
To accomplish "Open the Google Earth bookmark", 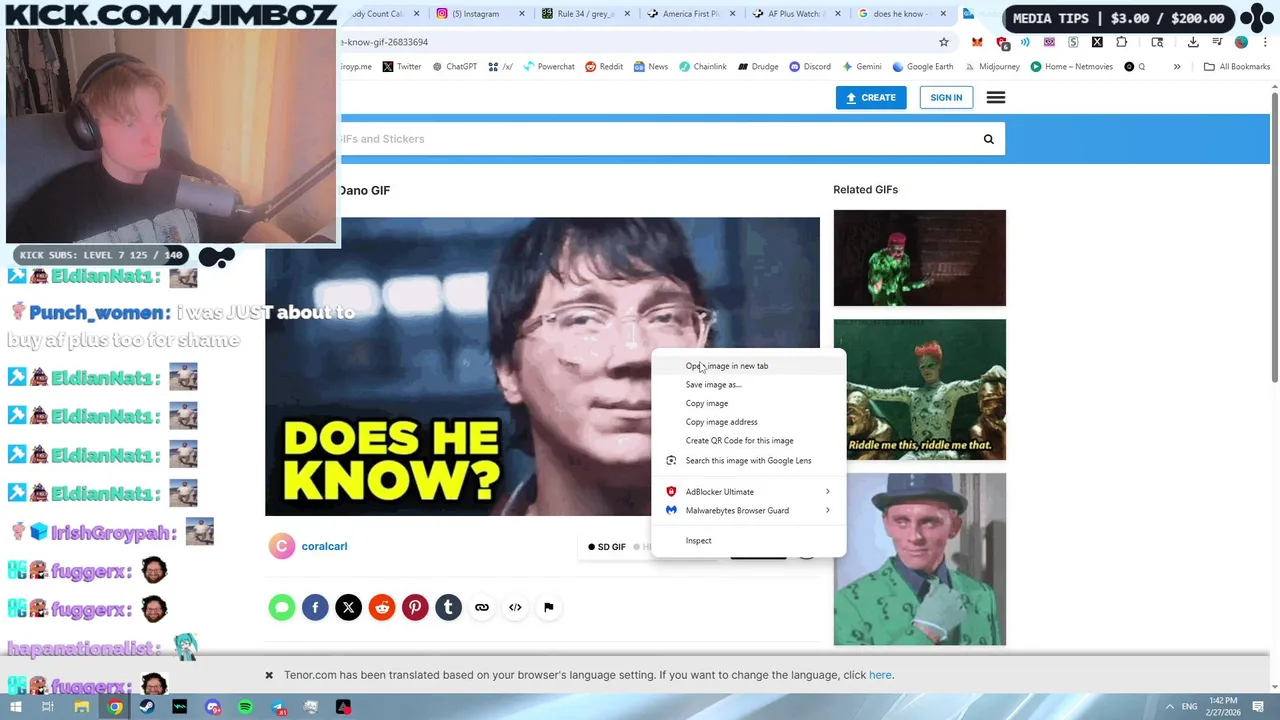I will pyautogui.click(x=923, y=67).
